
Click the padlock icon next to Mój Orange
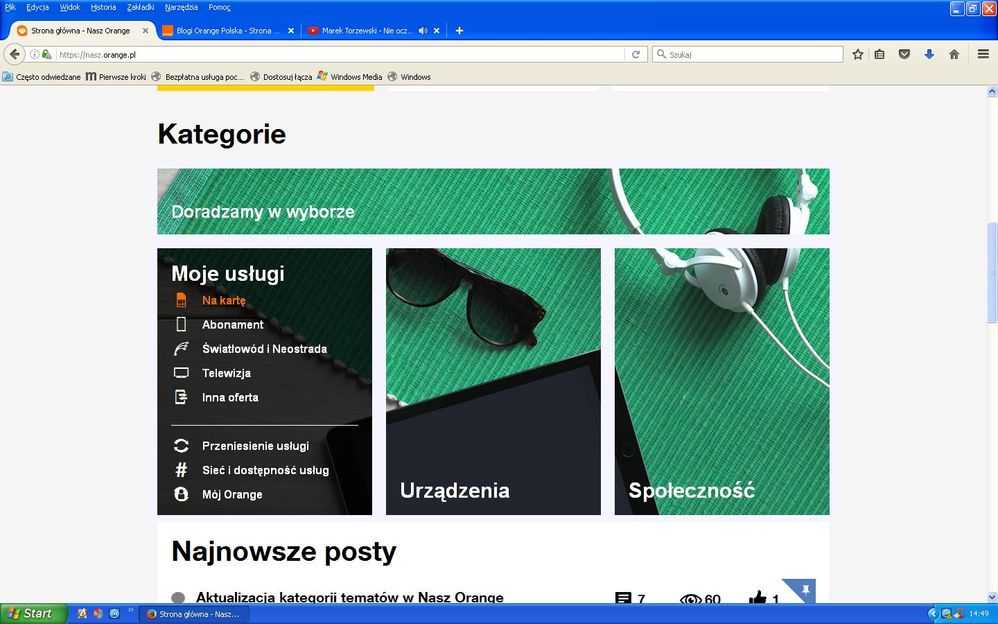[x=182, y=494]
